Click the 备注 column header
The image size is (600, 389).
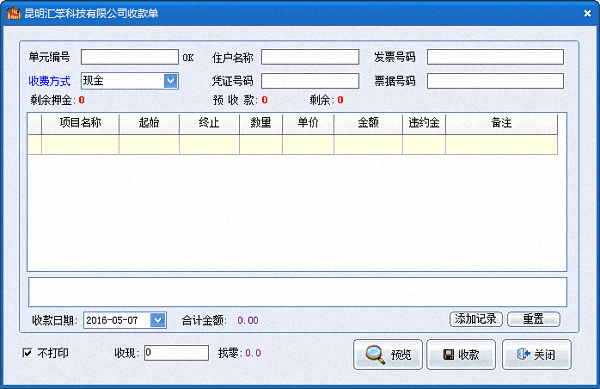pos(502,123)
